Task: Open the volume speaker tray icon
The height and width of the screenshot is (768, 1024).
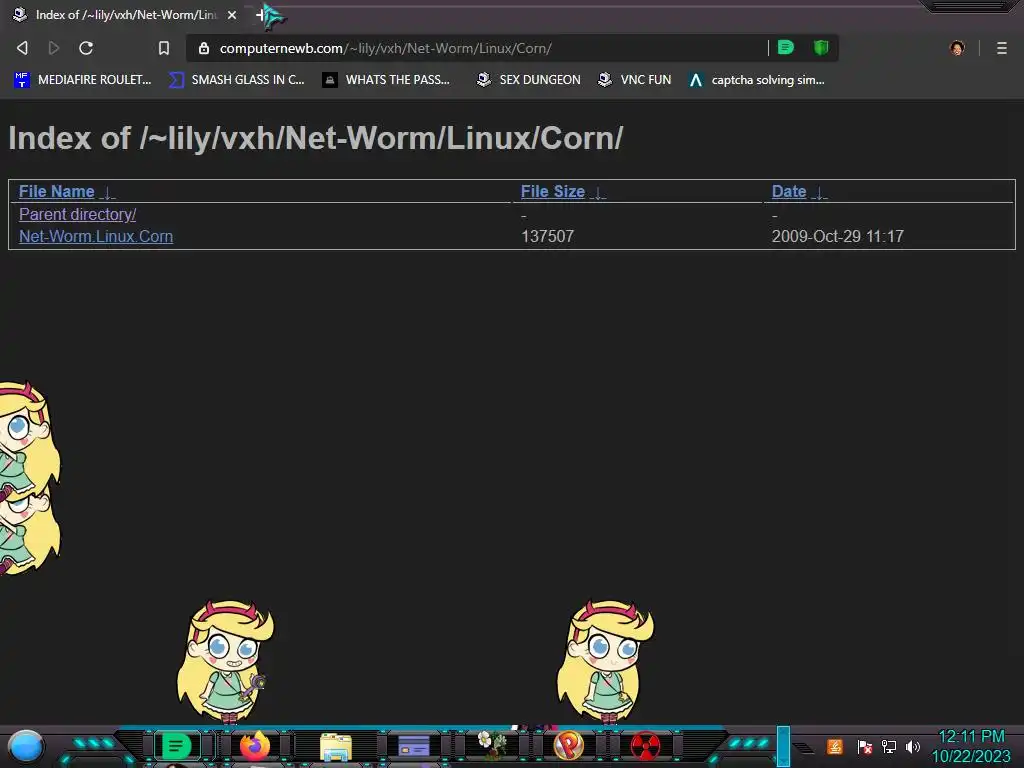Action: click(913, 746)
